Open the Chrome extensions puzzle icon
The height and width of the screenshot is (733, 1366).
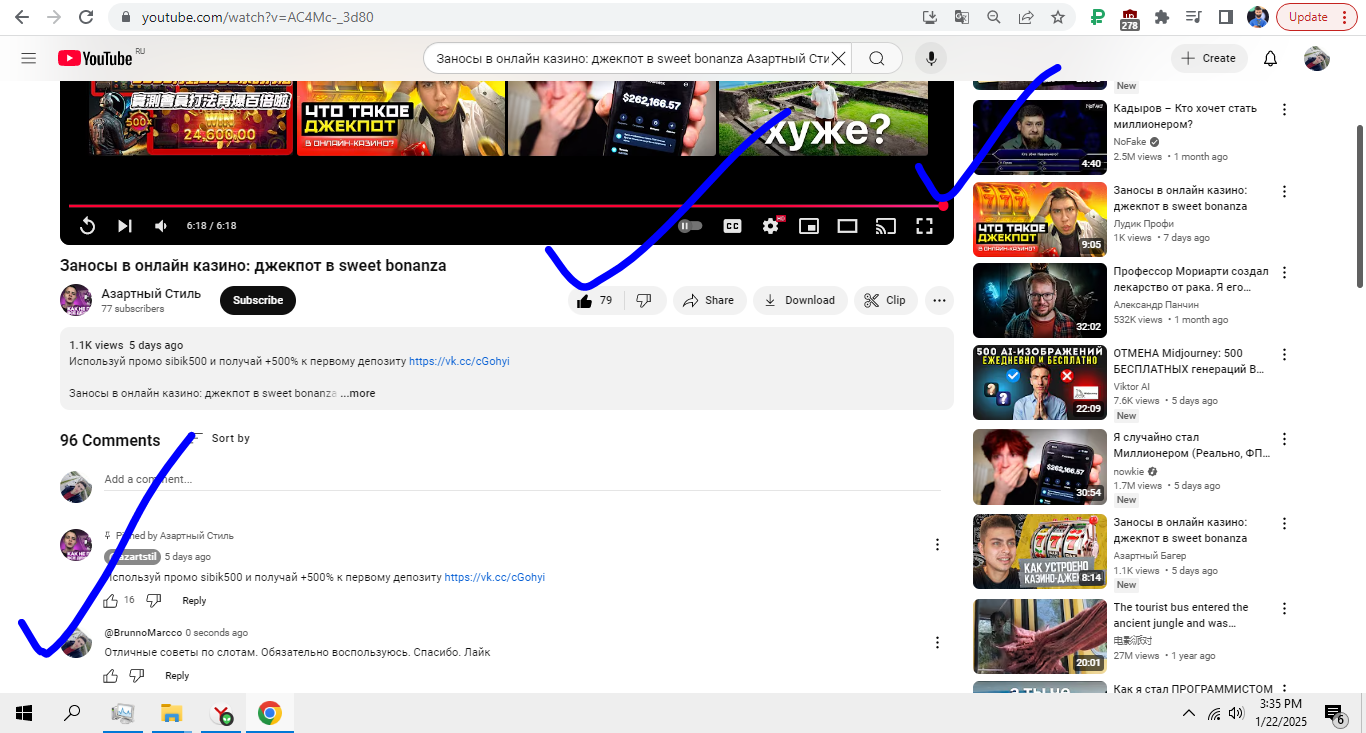(1161, 17)
